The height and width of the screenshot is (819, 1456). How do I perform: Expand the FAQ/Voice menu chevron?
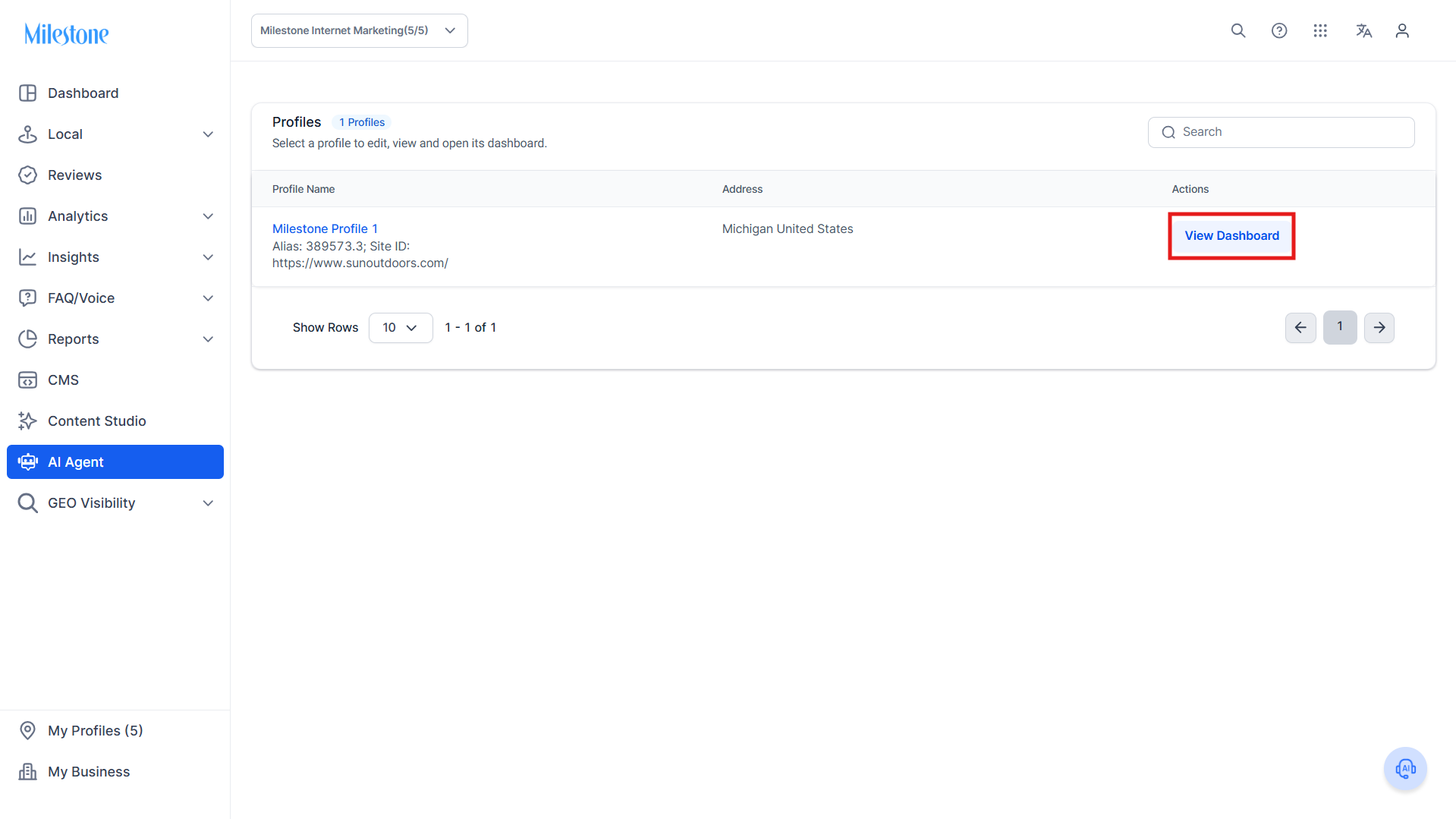pyautogui.click(x=208, y=298)
